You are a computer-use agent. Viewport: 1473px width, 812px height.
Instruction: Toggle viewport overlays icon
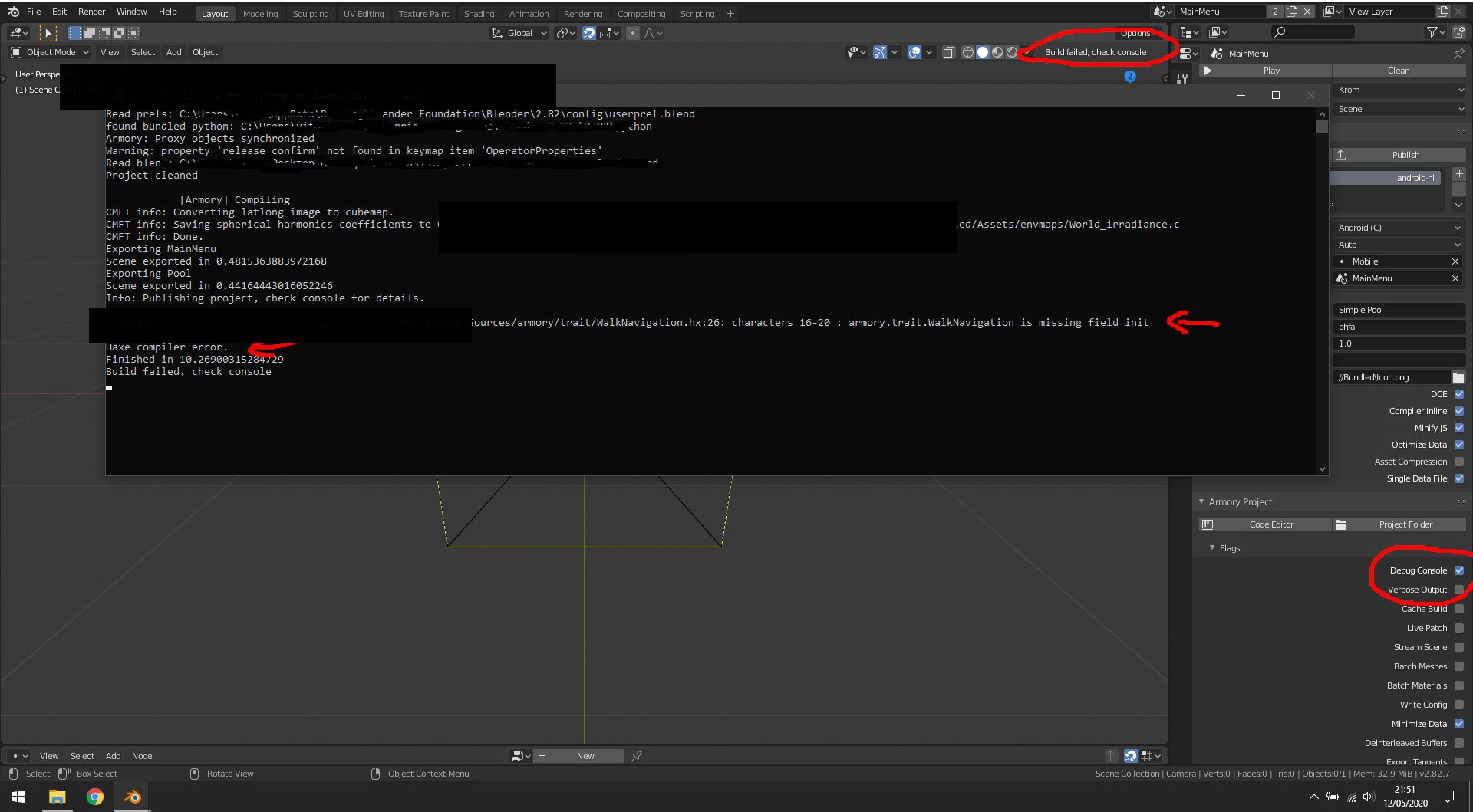point(914,52)
